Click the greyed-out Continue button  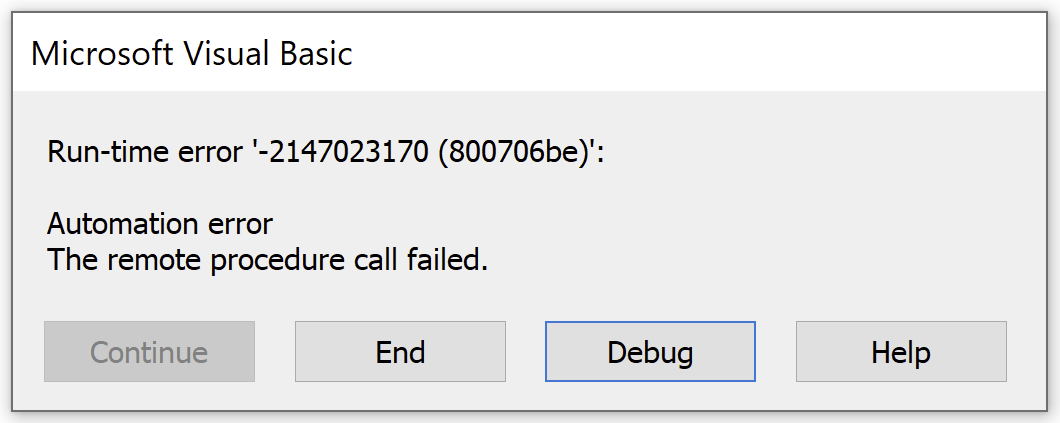149,352
